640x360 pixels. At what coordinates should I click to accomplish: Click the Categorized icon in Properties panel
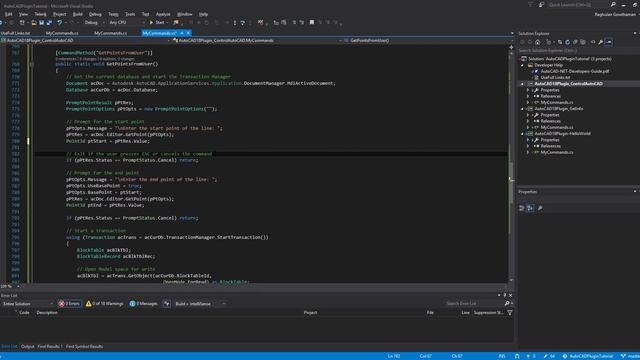click(x=522, y=208)
